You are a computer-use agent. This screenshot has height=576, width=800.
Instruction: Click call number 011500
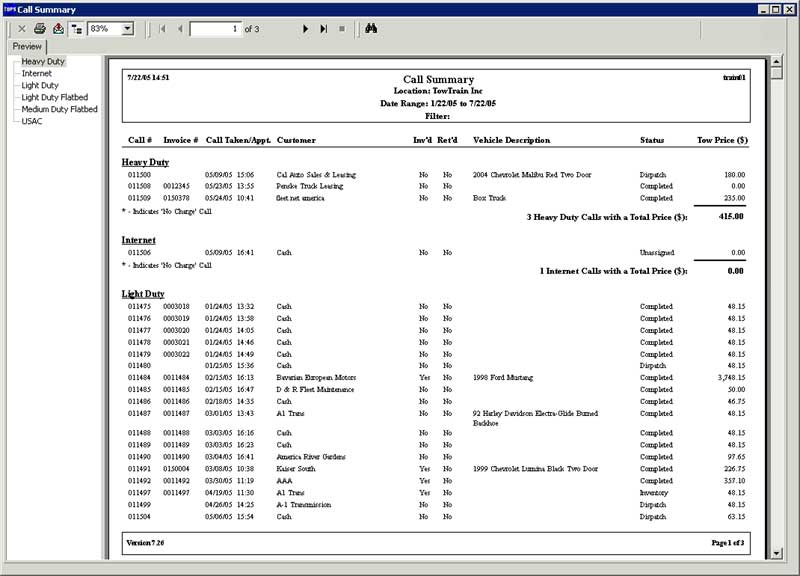tap(139, 175)
